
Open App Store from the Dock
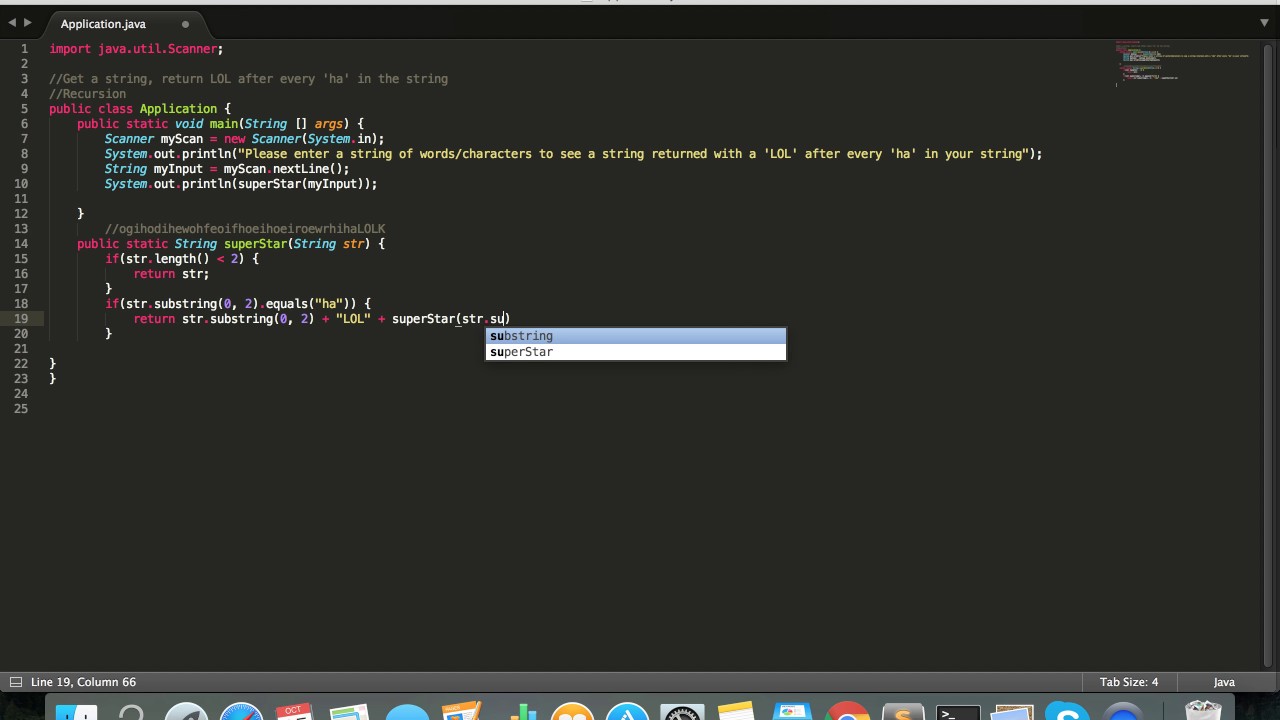628,712
